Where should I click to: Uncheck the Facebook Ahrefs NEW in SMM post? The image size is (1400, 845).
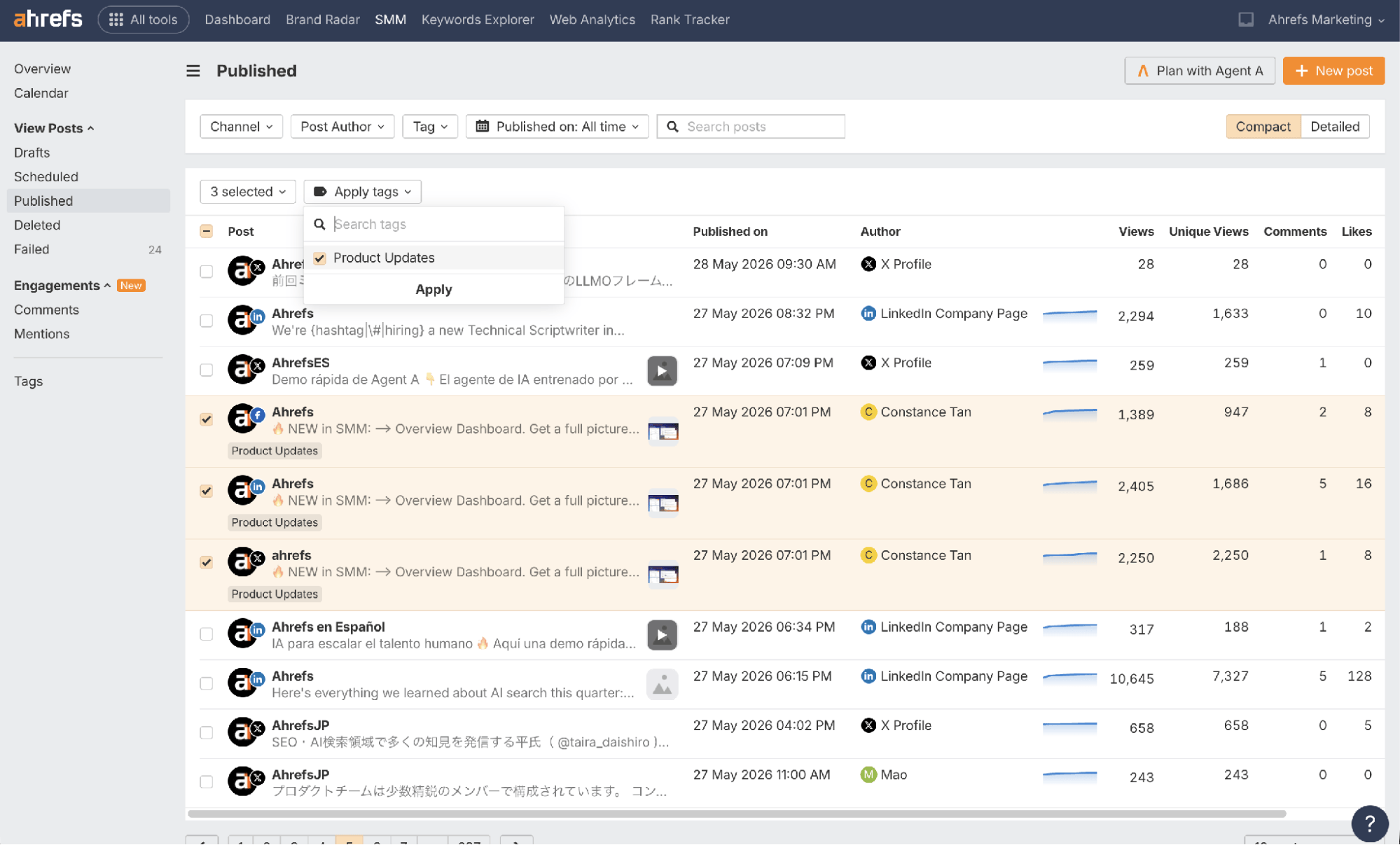pos(207,419)
